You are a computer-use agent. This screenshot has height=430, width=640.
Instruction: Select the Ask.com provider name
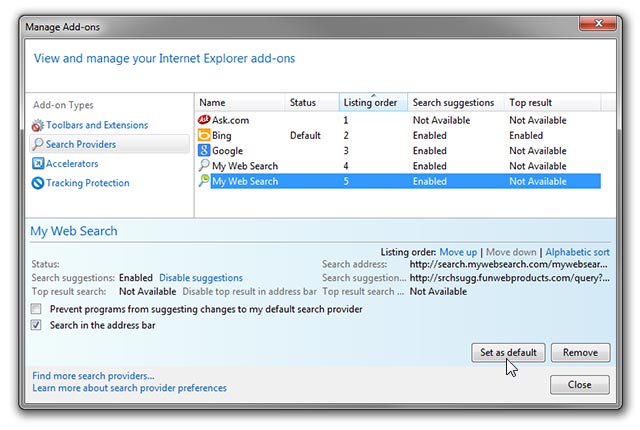[x=230, y=120]
